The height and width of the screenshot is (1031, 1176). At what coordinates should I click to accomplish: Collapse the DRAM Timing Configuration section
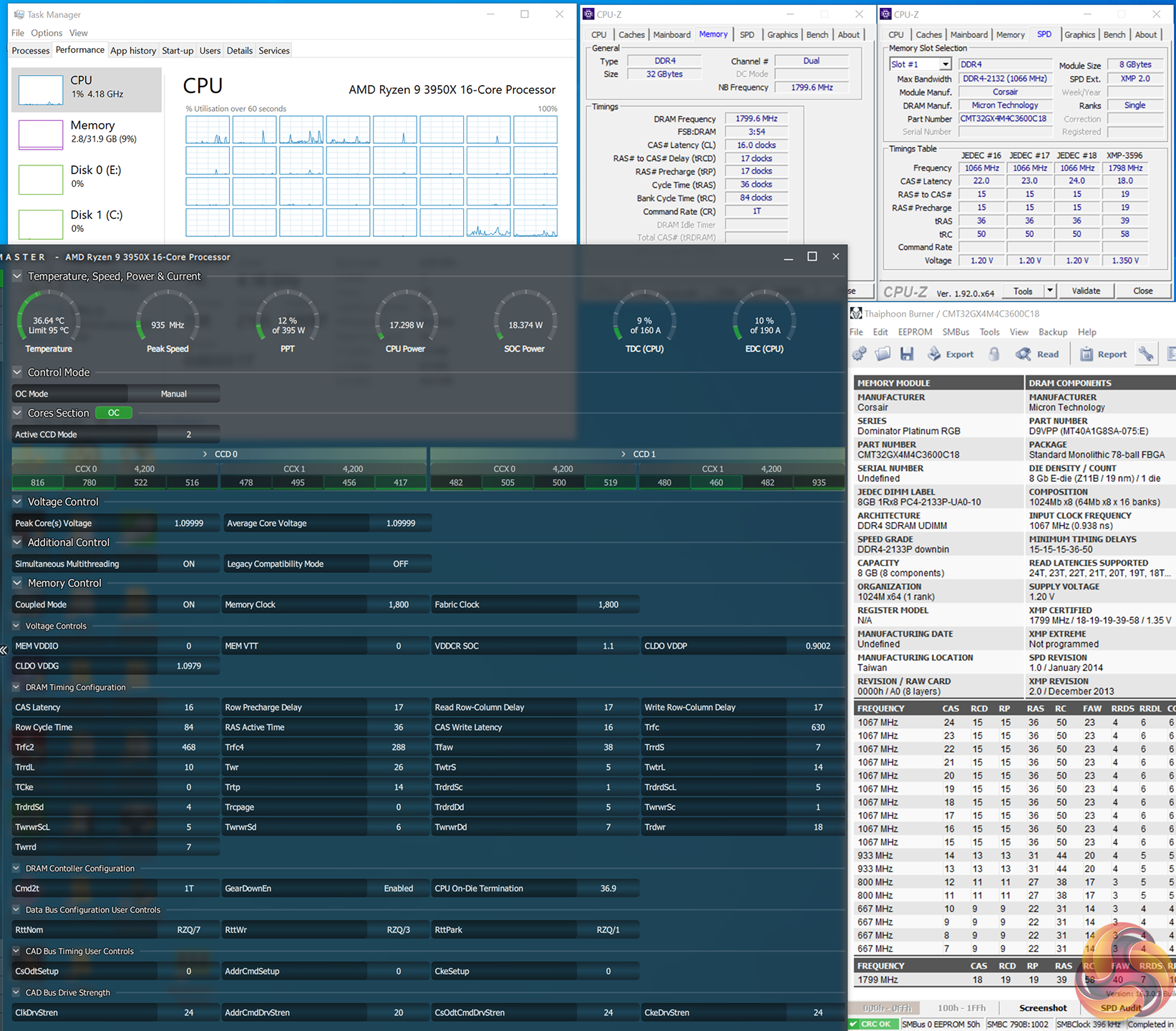(x=16, y=687)
